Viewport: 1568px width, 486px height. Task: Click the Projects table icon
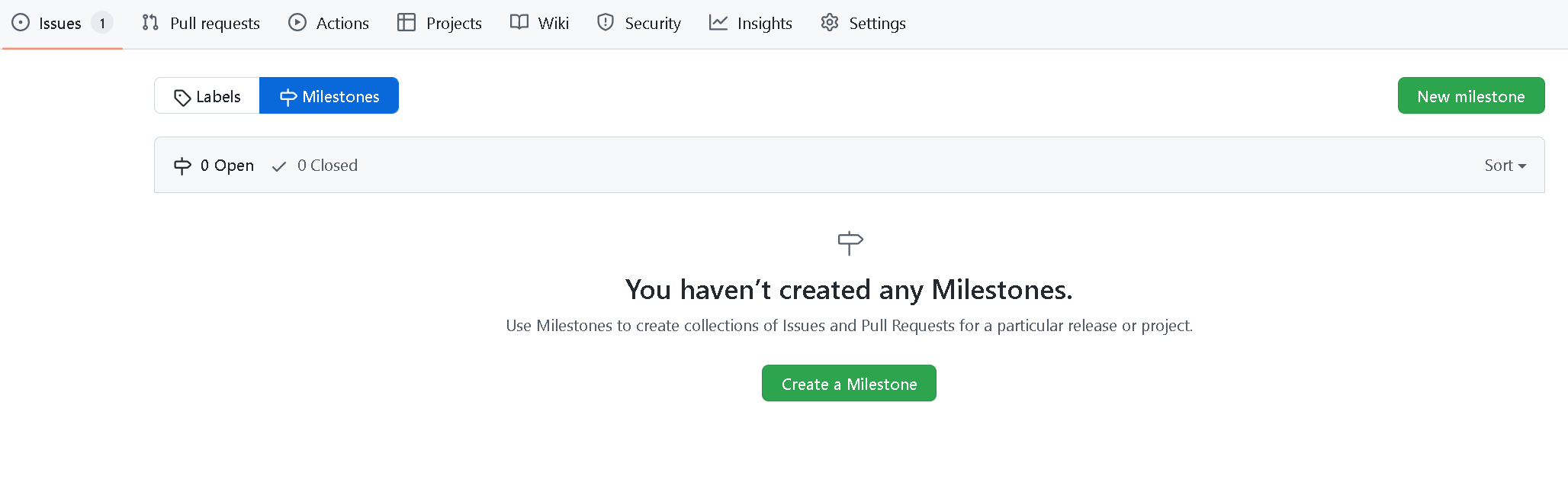coord(406,23)
